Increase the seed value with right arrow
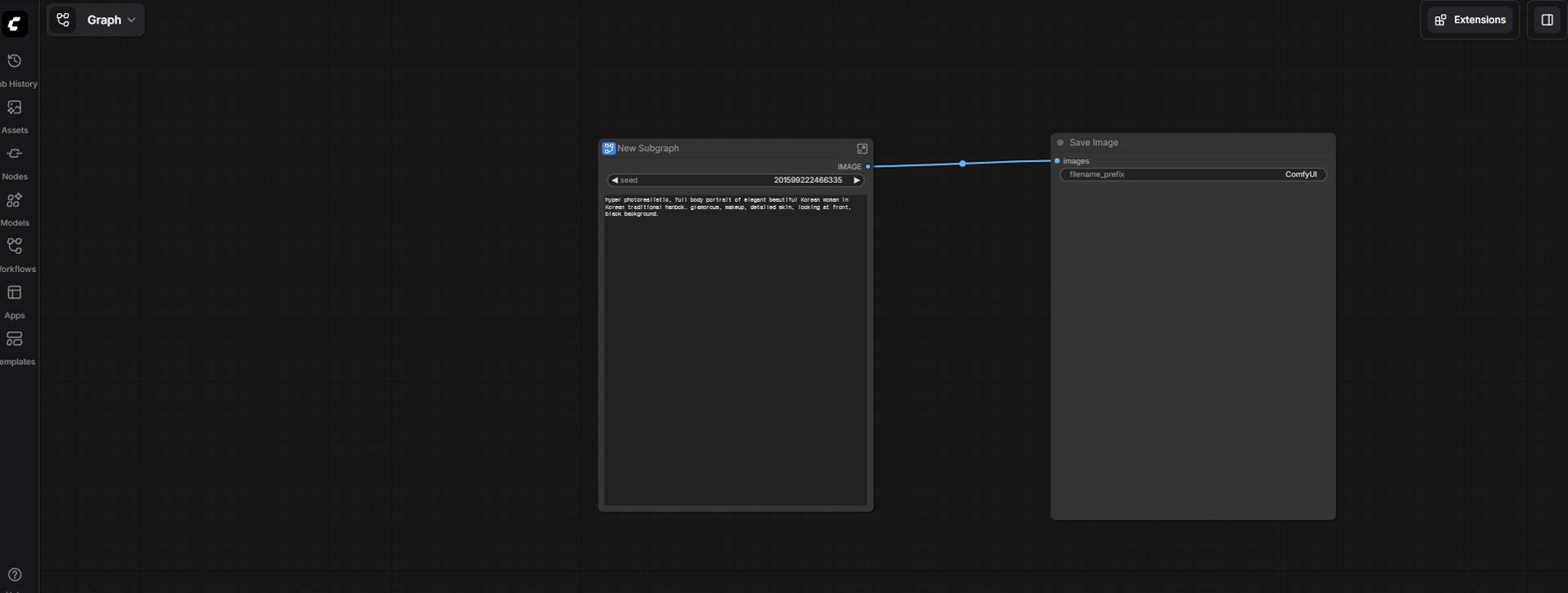The image size is (1568, 593). pyautogui.click(x=857, y=181)
